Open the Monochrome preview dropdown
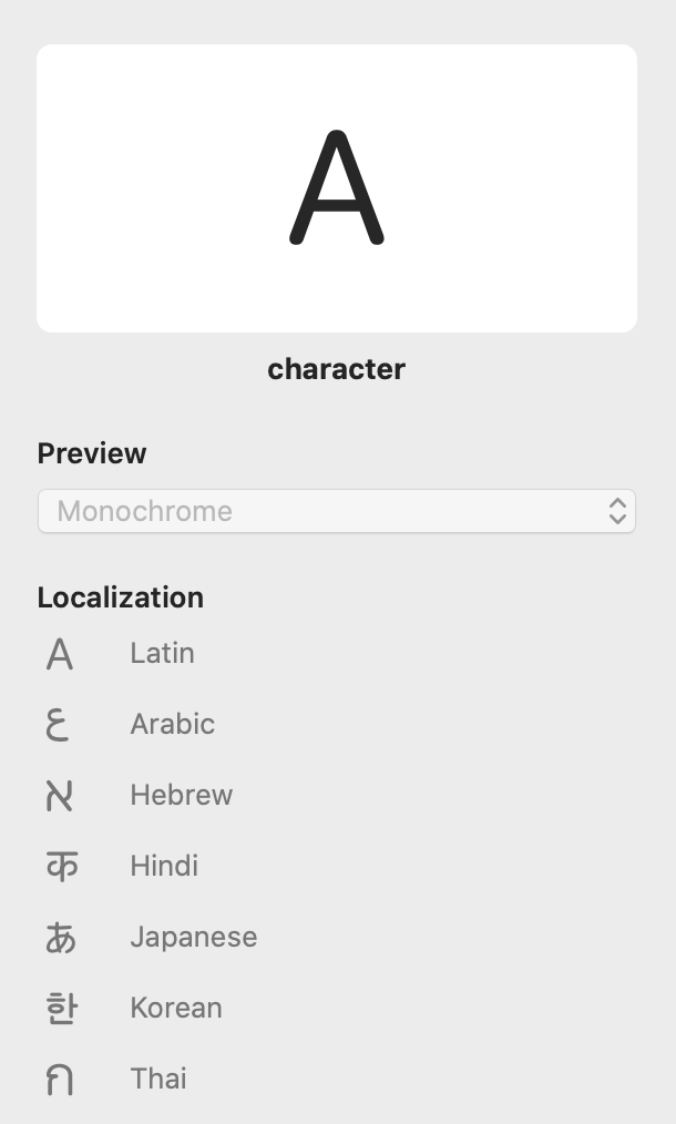 pyautogui.click(x=337, y=511)
